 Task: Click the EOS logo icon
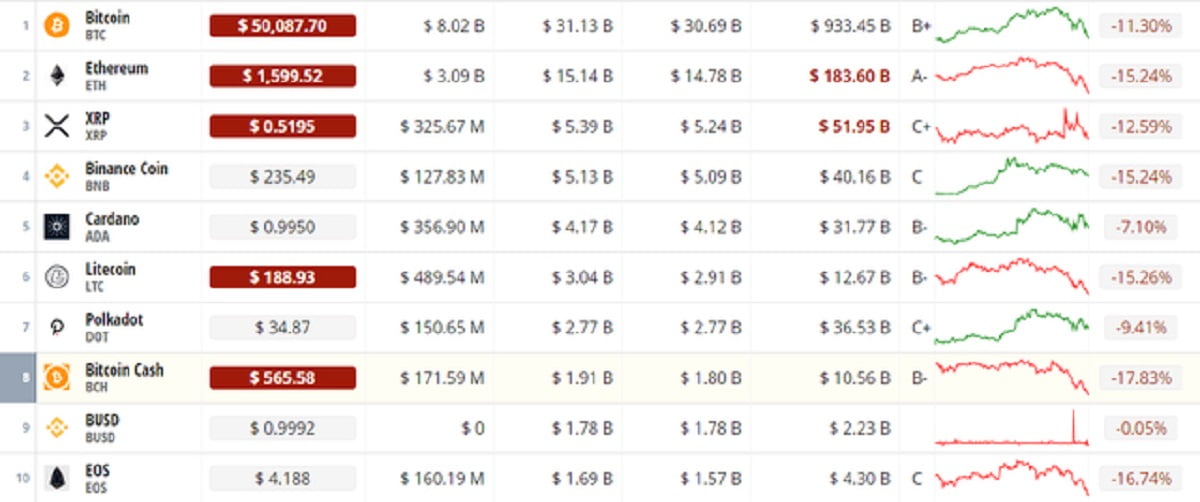[x=57, y=479]
